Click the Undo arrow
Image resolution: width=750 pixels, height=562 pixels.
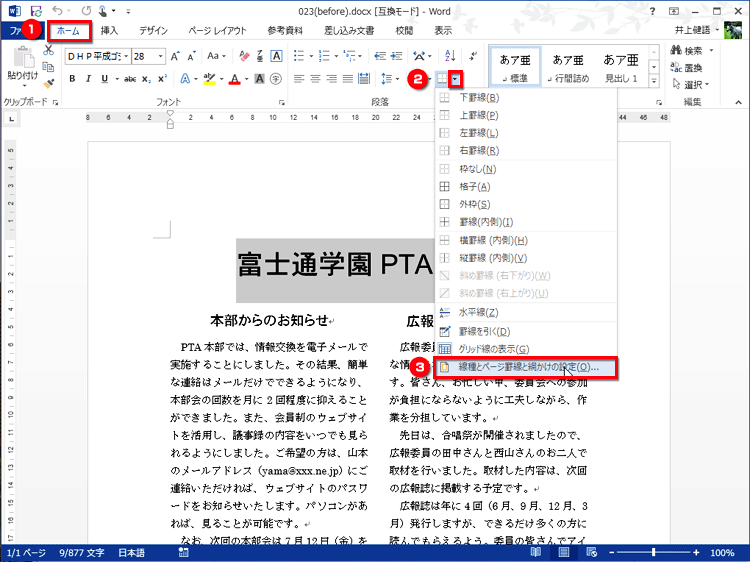pyautogui.click(x=57, y=11)
